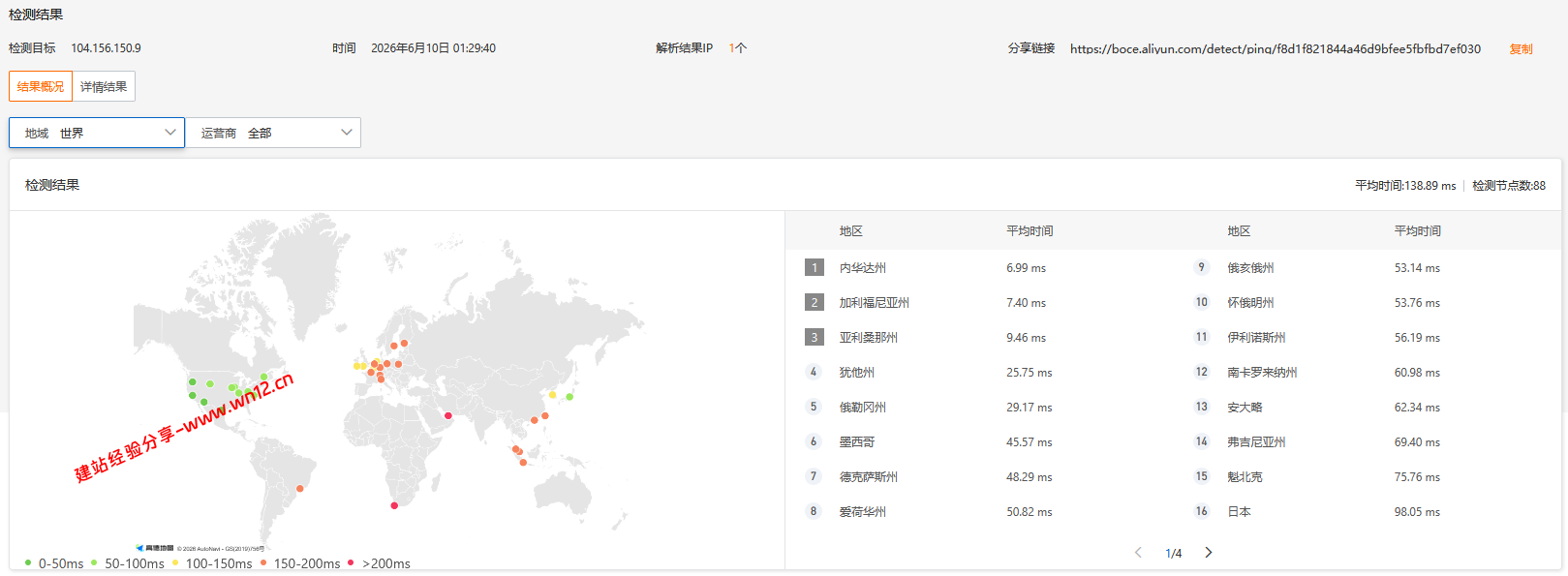Select 伊利诺斯州 region text
Image resolution: width=1568 pixels, height=576 pixels.
click(1257, 338)
